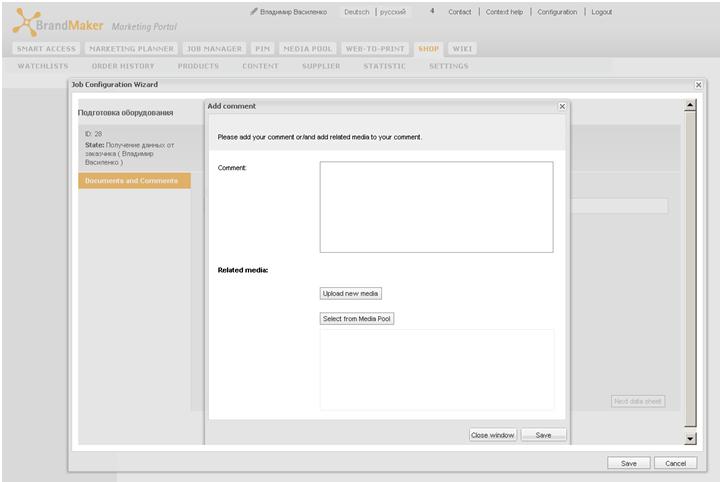Open the Settings submenu item
Viewport: 720px width, 482px height.
[449, 66]
